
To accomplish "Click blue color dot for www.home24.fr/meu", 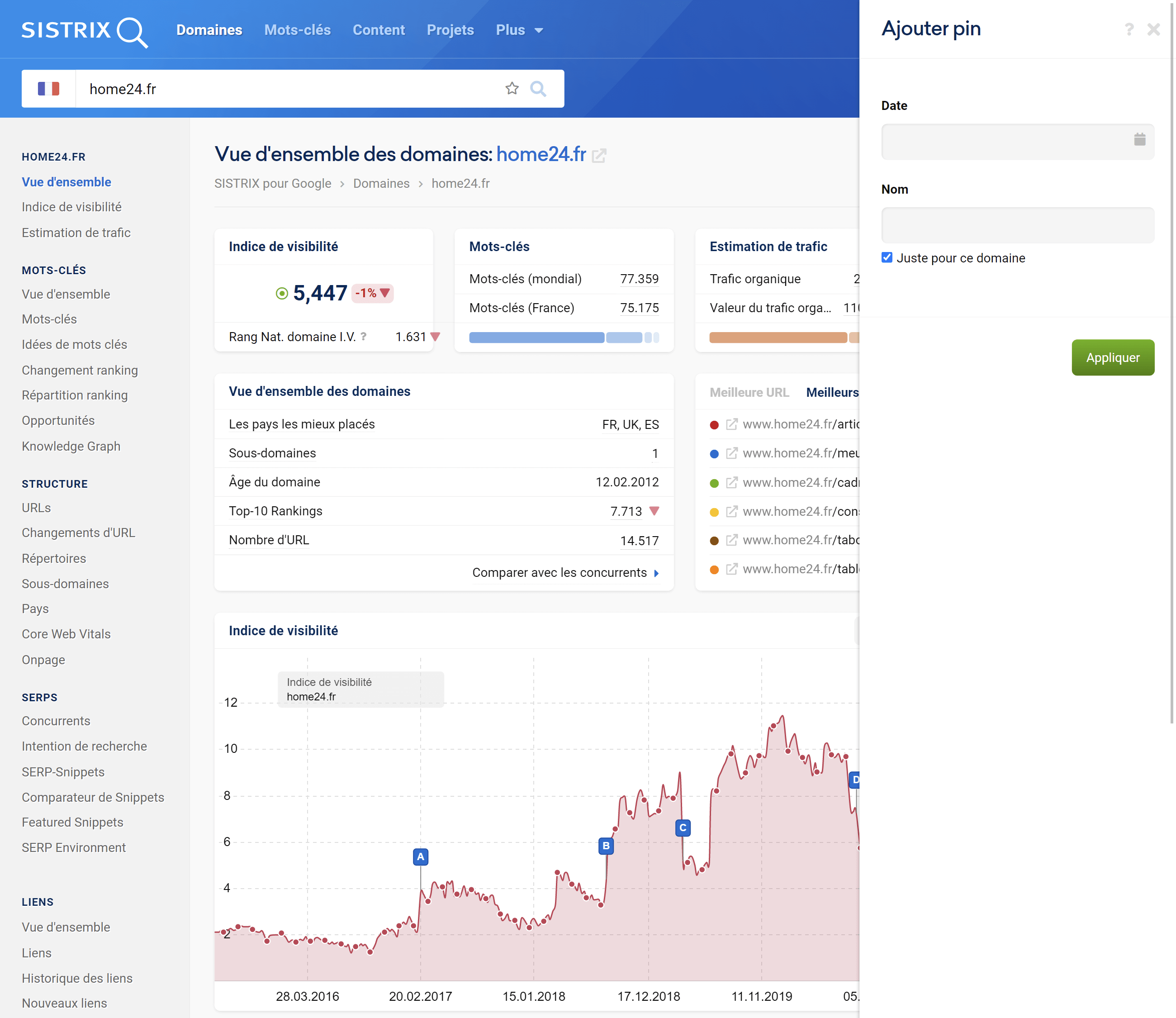I will click(714, 454).
